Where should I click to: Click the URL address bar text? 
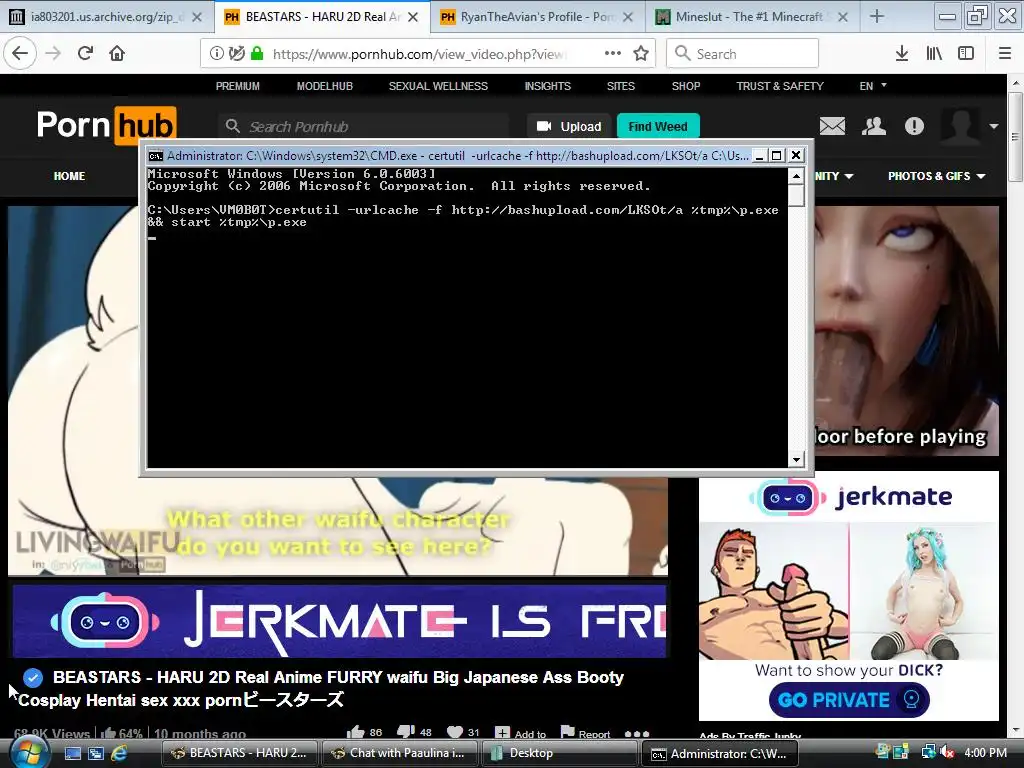(x=419, y=54)
